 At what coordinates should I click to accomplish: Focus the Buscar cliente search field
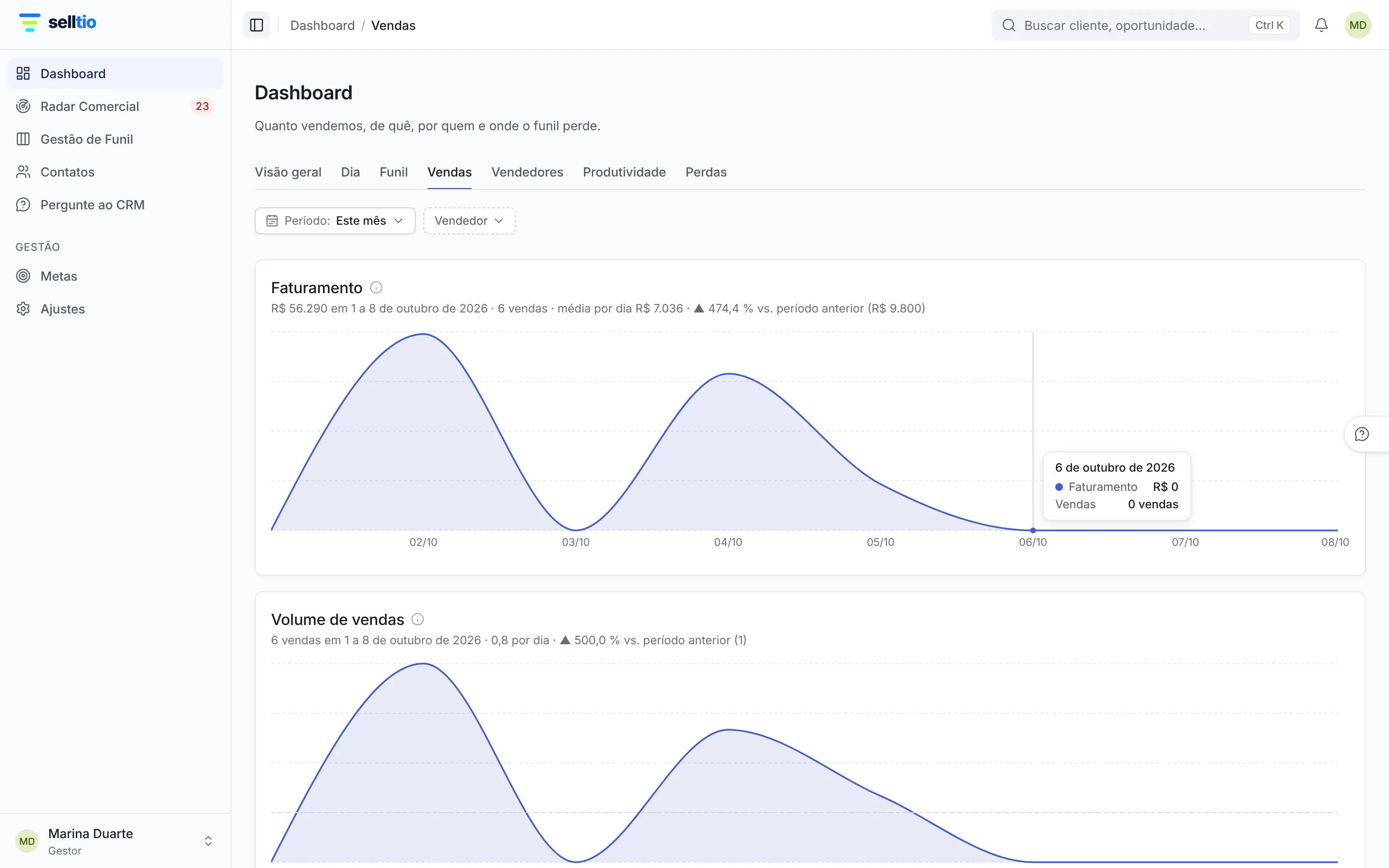point(1145,25)
